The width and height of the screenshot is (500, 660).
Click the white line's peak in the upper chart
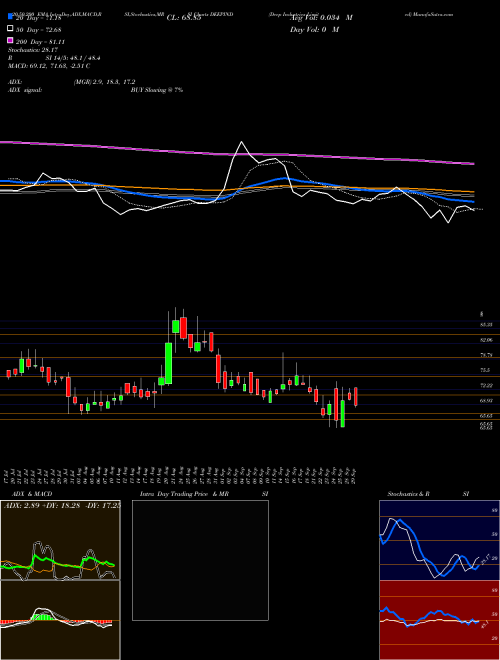click(242, 142)
